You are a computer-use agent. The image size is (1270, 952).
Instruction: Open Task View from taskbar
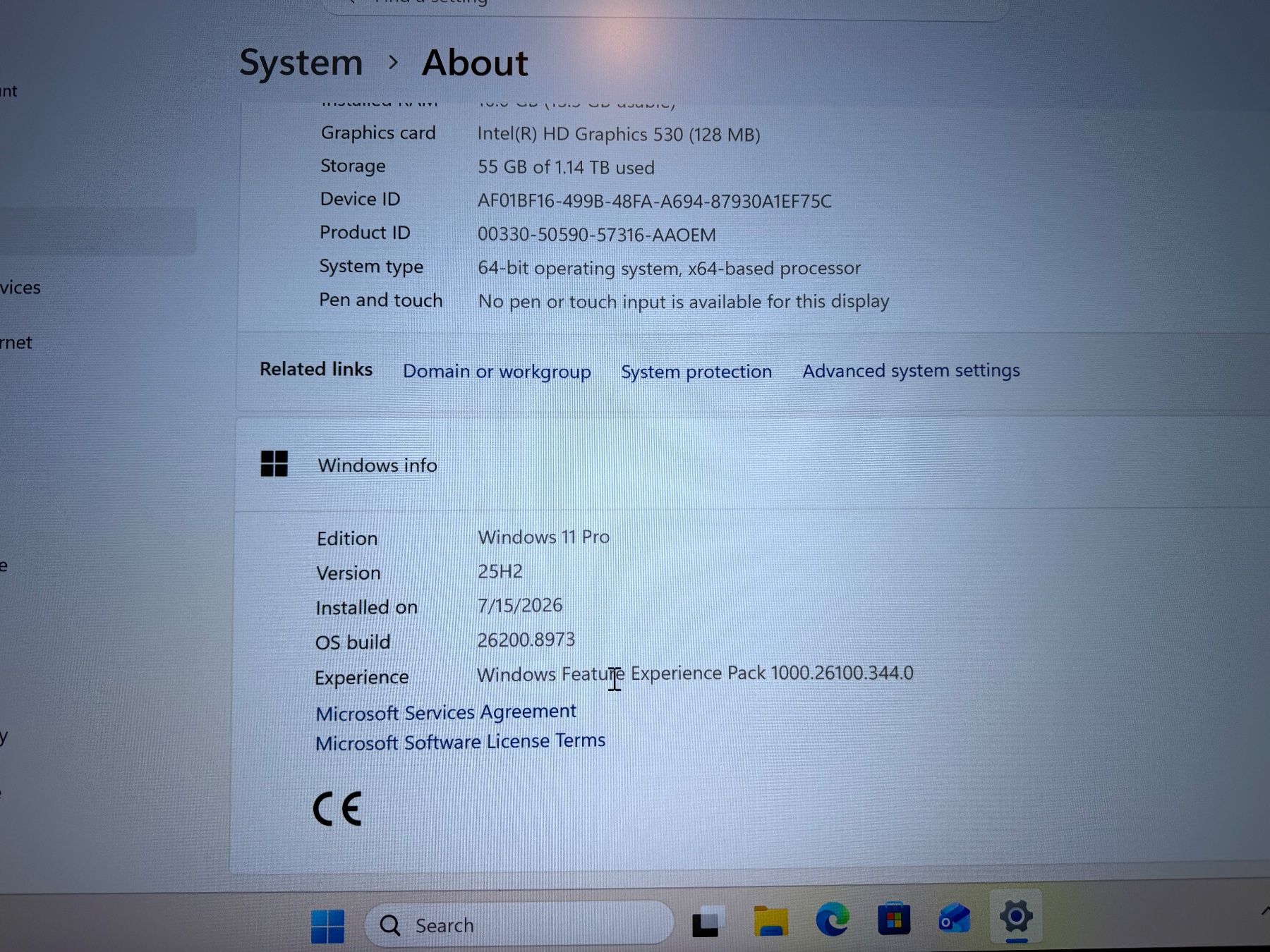[x=708, y=922]
